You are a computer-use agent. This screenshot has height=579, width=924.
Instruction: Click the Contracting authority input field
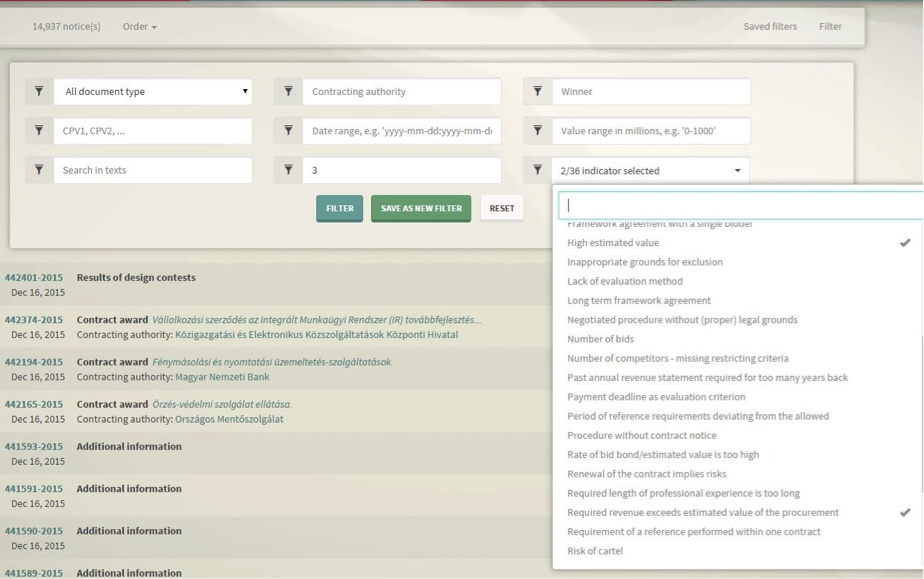(x=402, y=91)
